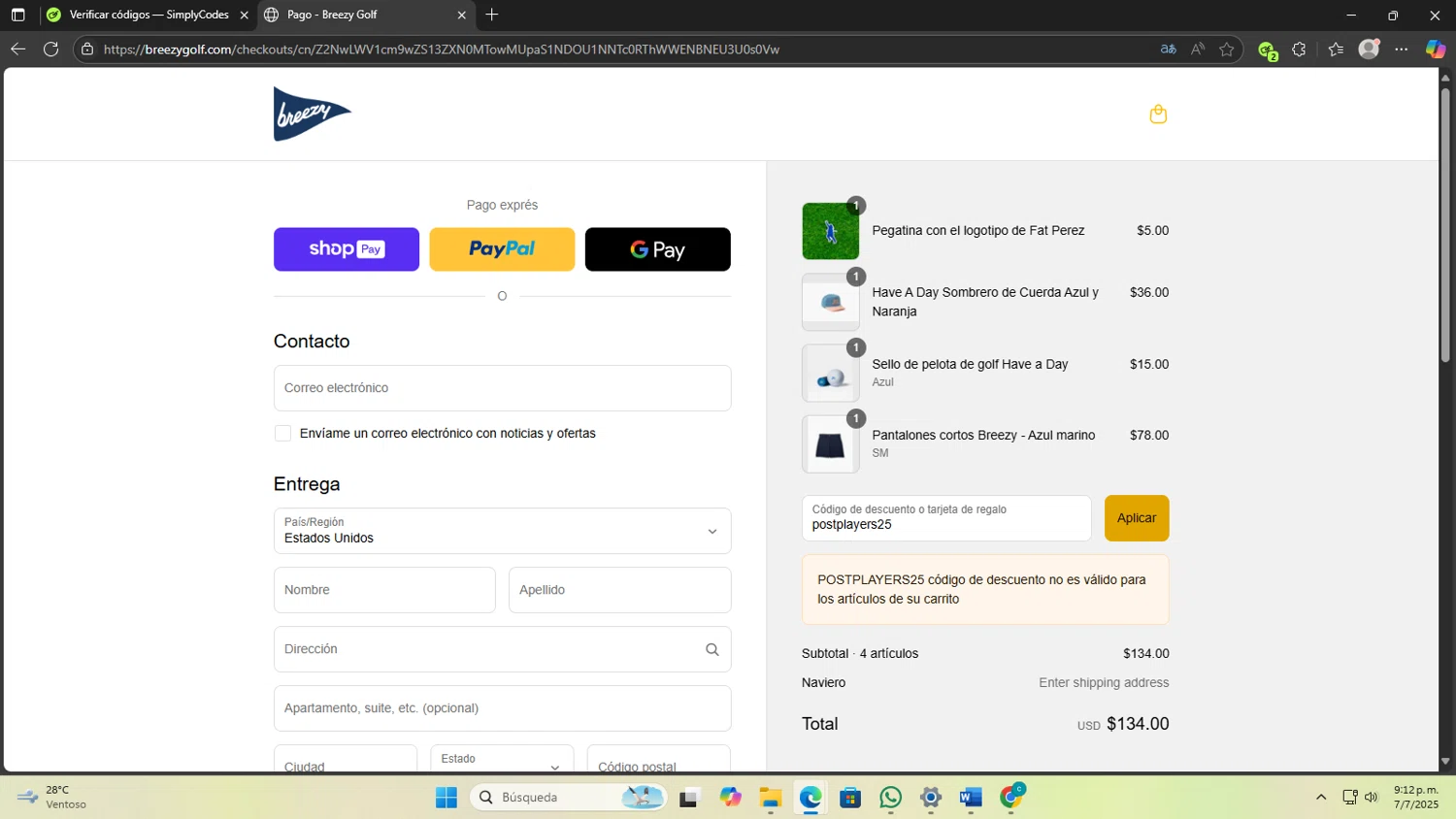
Task: Click Subtotal amount $134.00
Action: pos(1145,654)
